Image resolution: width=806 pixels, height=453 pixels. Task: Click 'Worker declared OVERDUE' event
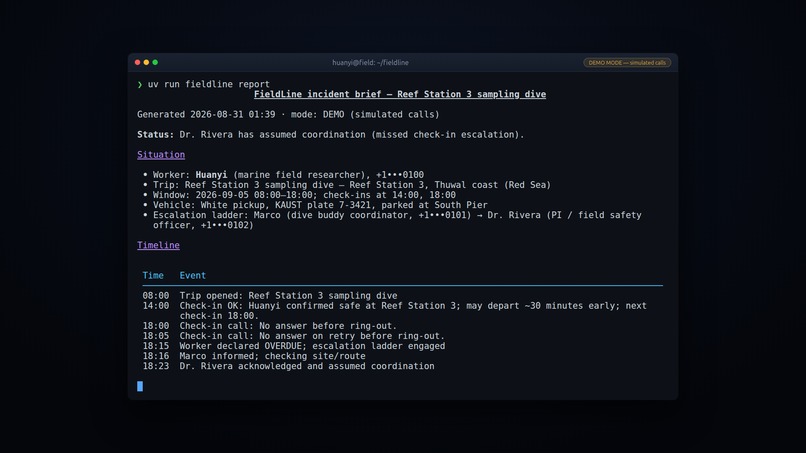click(312, 346)
